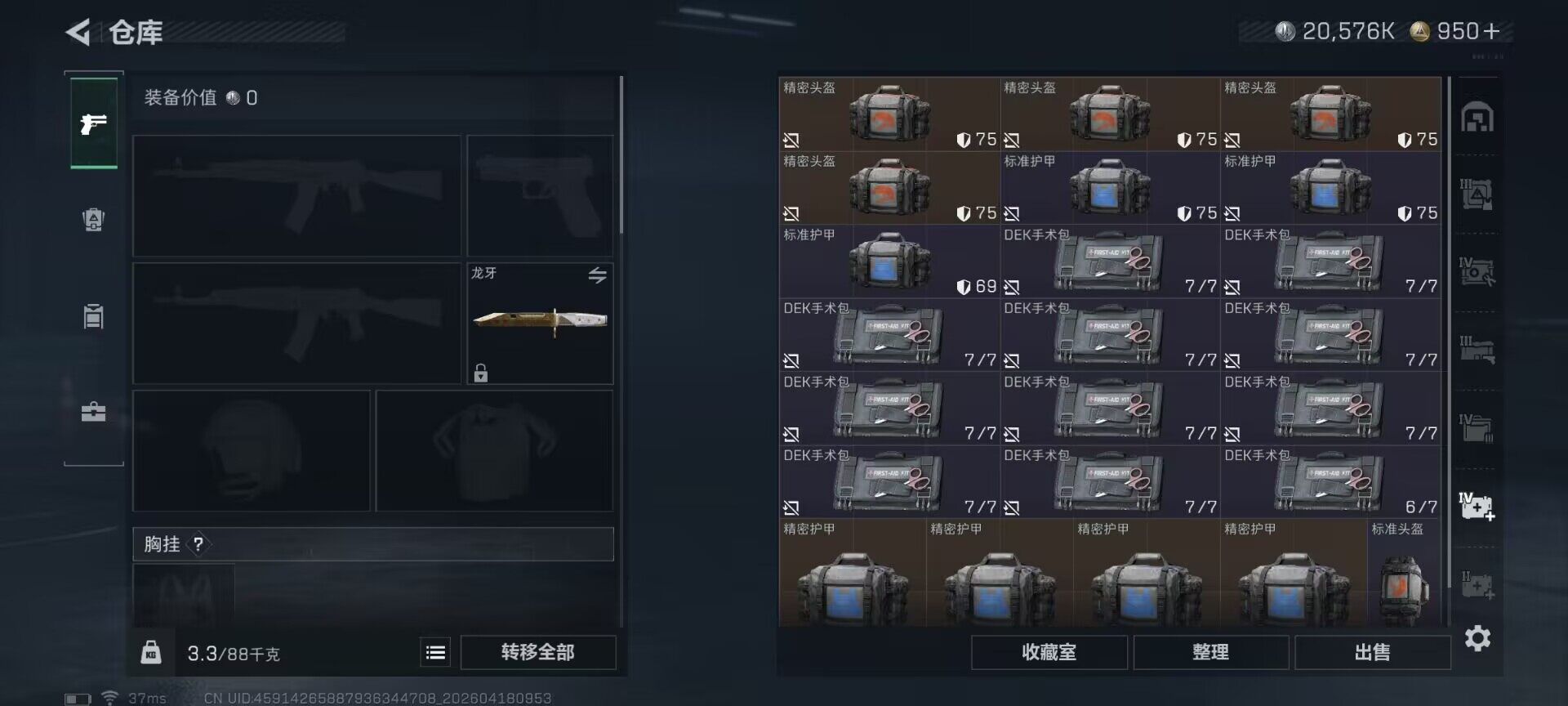This screenshot has width=1568, height=706.
Task: Swap the 龙牙 knife using the arrows icon
Action: point(598,275)
